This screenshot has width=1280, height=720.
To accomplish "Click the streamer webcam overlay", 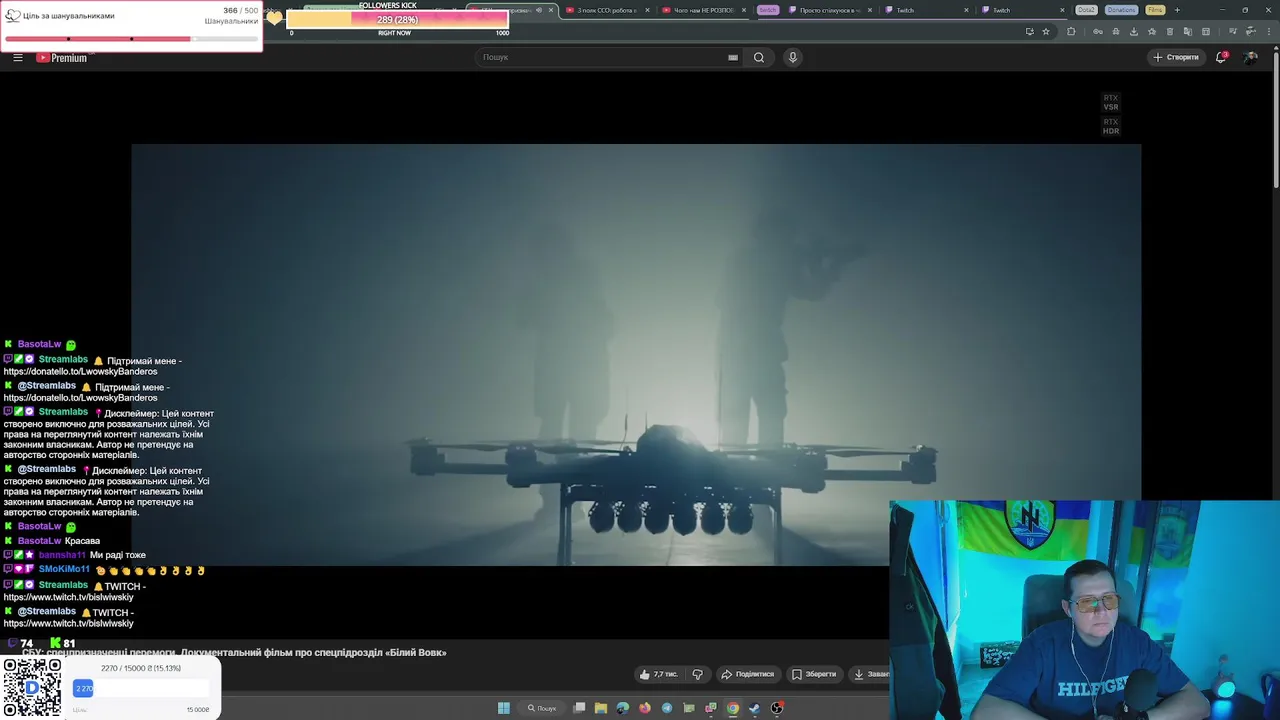I will point(1084,609).
